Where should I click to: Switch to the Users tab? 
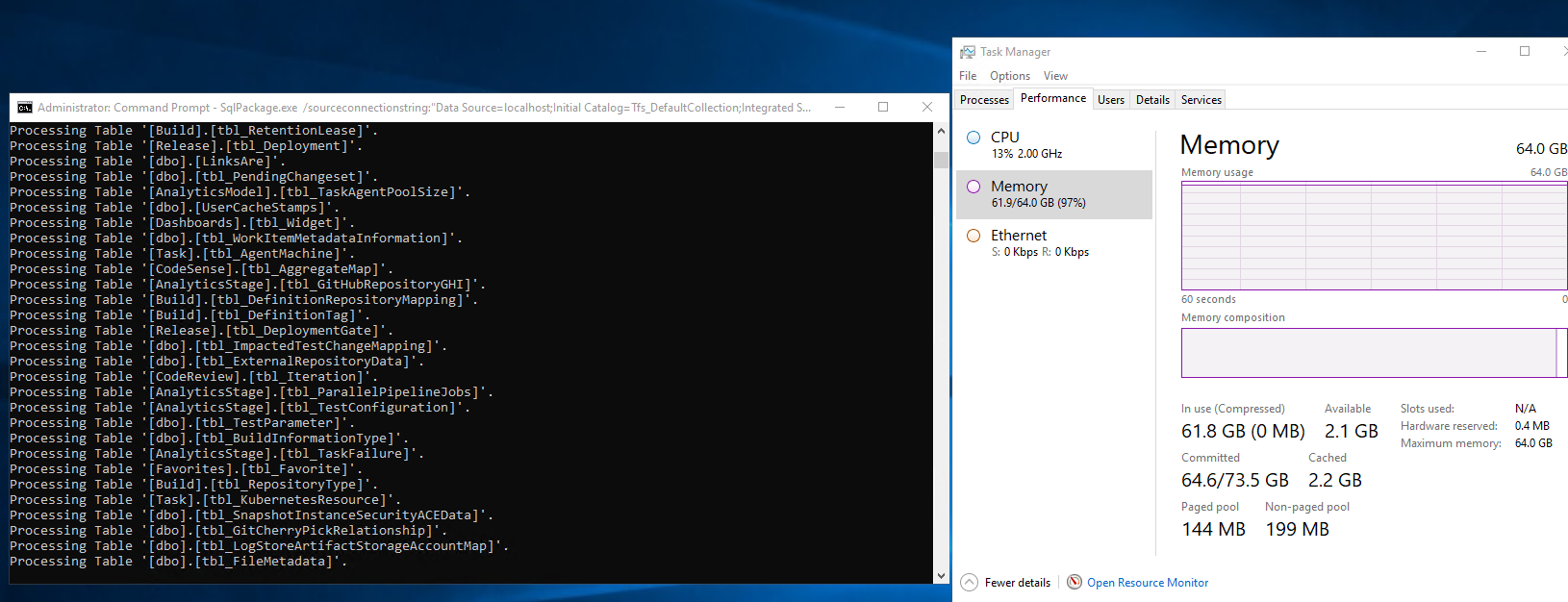(1111, 100)
